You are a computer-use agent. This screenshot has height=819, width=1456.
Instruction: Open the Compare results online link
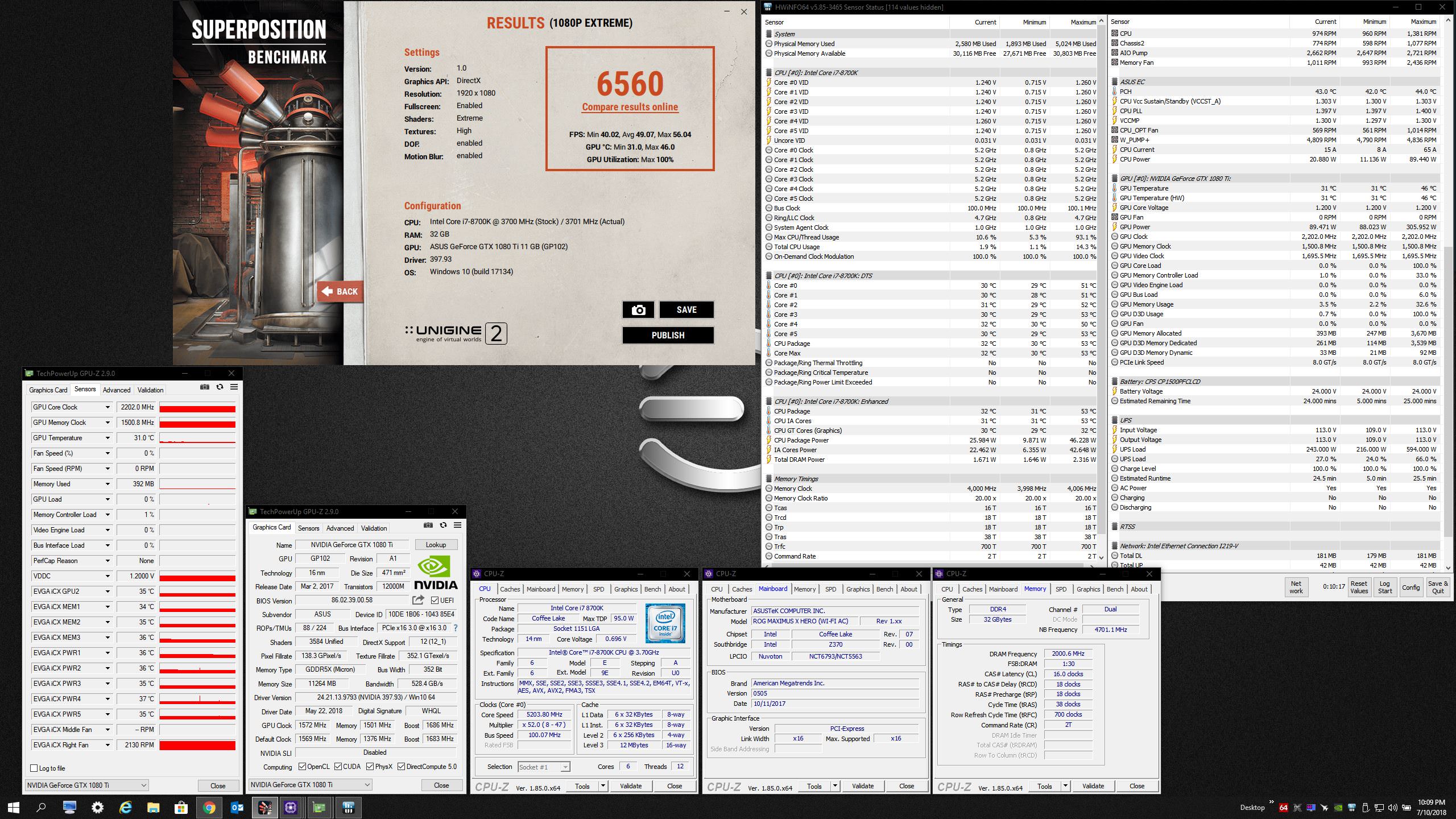click(x=630, y=107)
